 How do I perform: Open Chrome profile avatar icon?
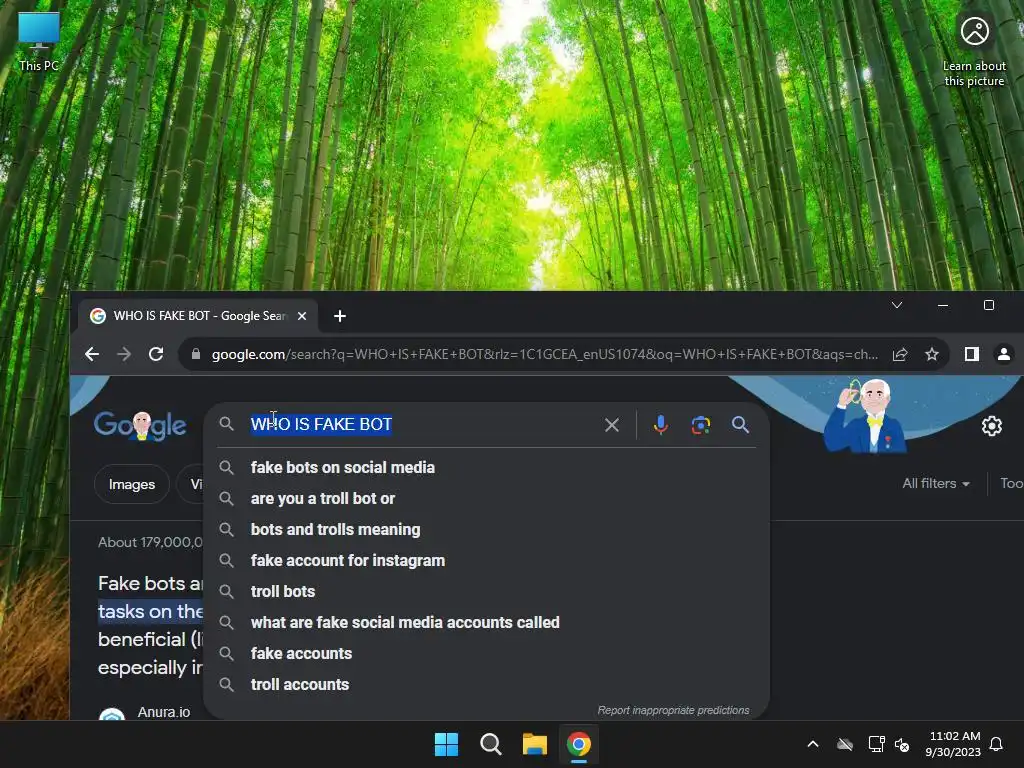pos(1004,354)
